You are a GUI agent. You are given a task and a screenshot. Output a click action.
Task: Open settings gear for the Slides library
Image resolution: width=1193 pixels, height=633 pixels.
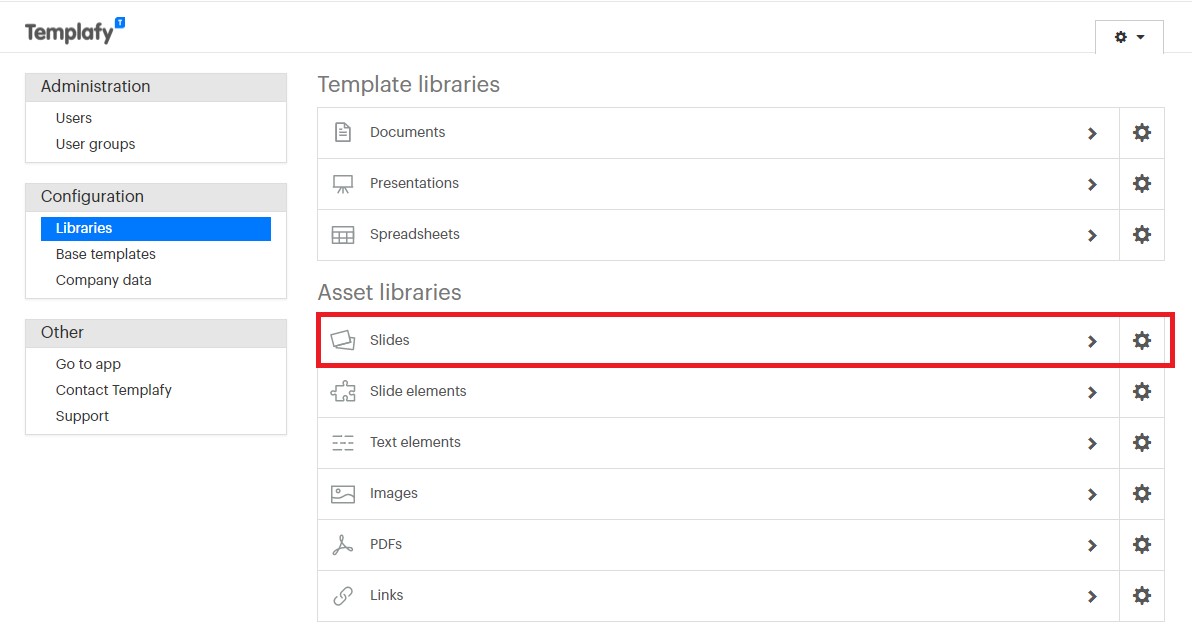point(1141,340)
